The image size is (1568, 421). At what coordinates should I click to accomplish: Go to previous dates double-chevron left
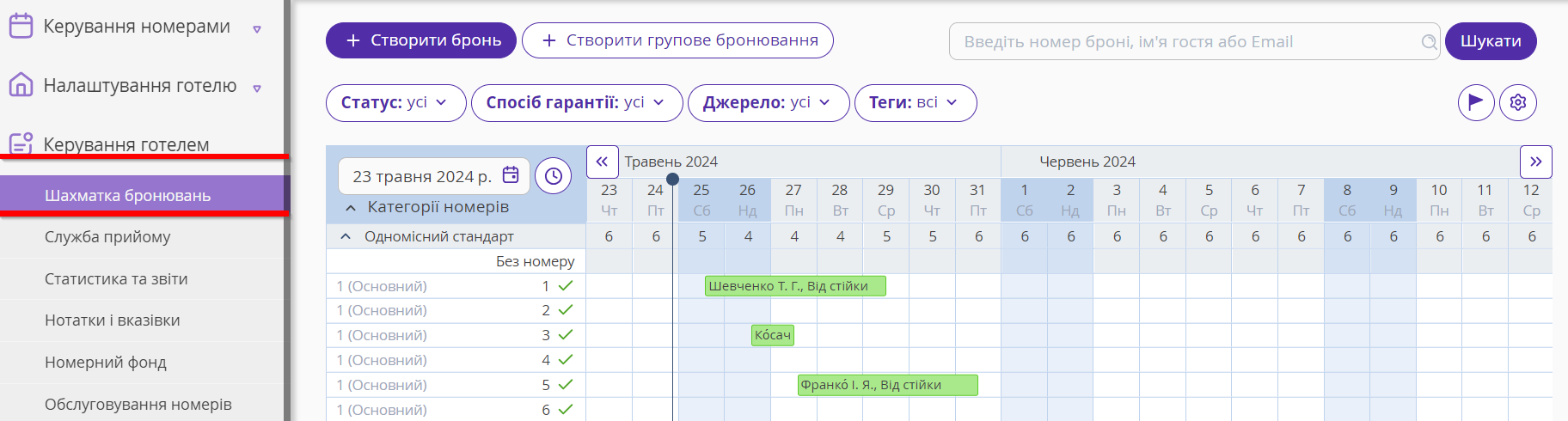pyautogui.click(x=603, y=162)
